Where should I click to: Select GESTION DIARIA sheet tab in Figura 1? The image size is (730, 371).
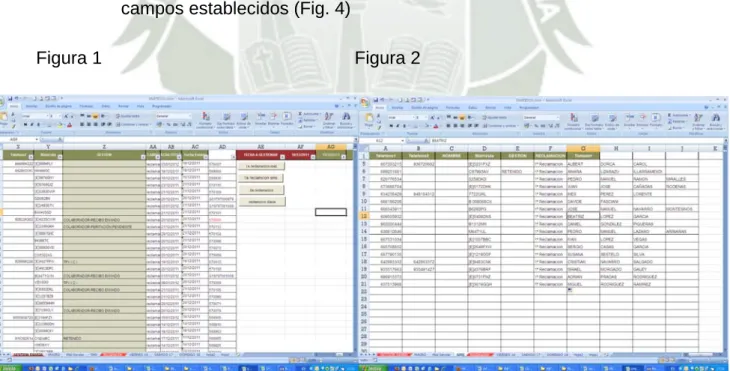tap(28, 355)
